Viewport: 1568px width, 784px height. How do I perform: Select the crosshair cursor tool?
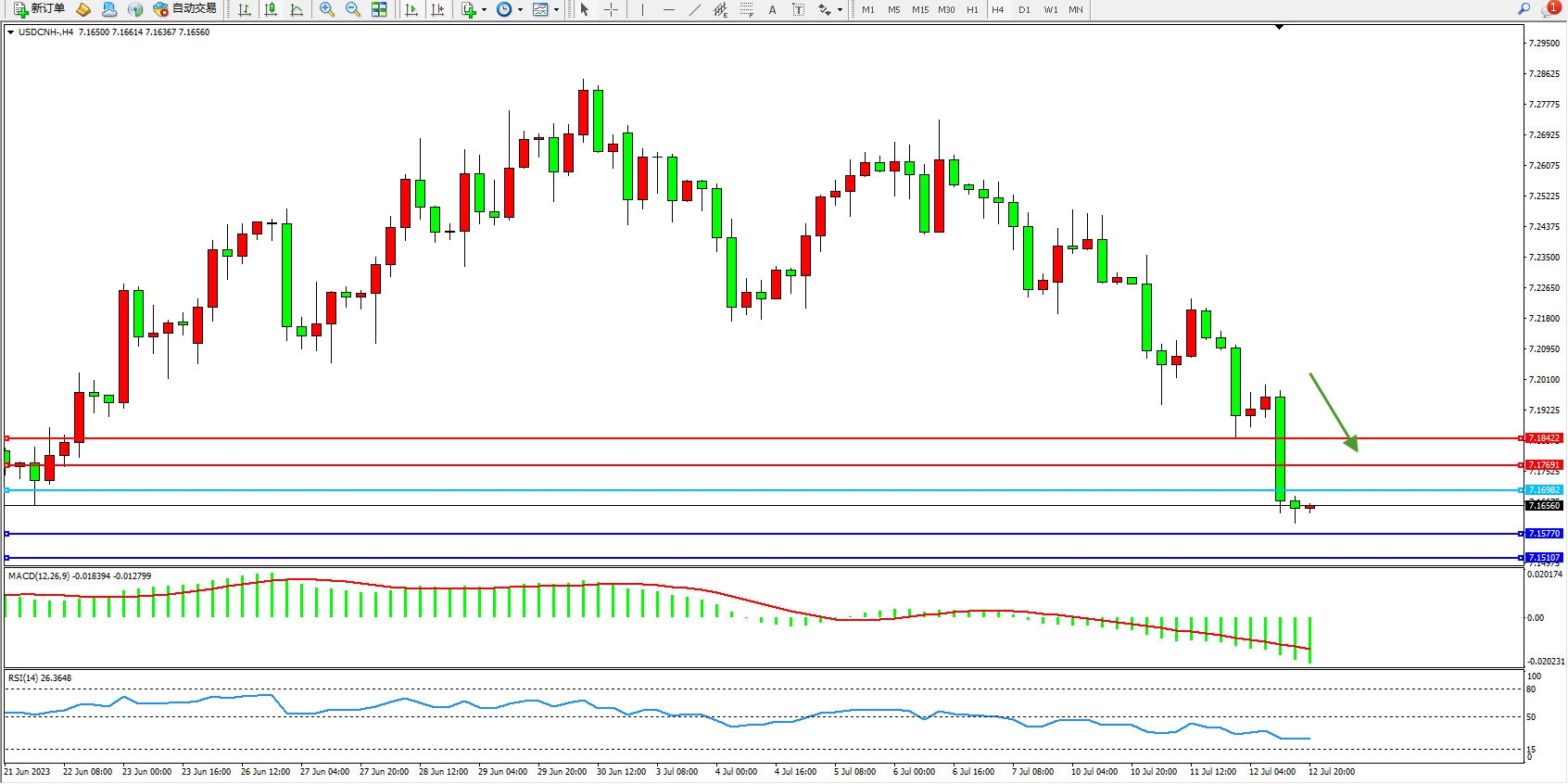point(612,9)
